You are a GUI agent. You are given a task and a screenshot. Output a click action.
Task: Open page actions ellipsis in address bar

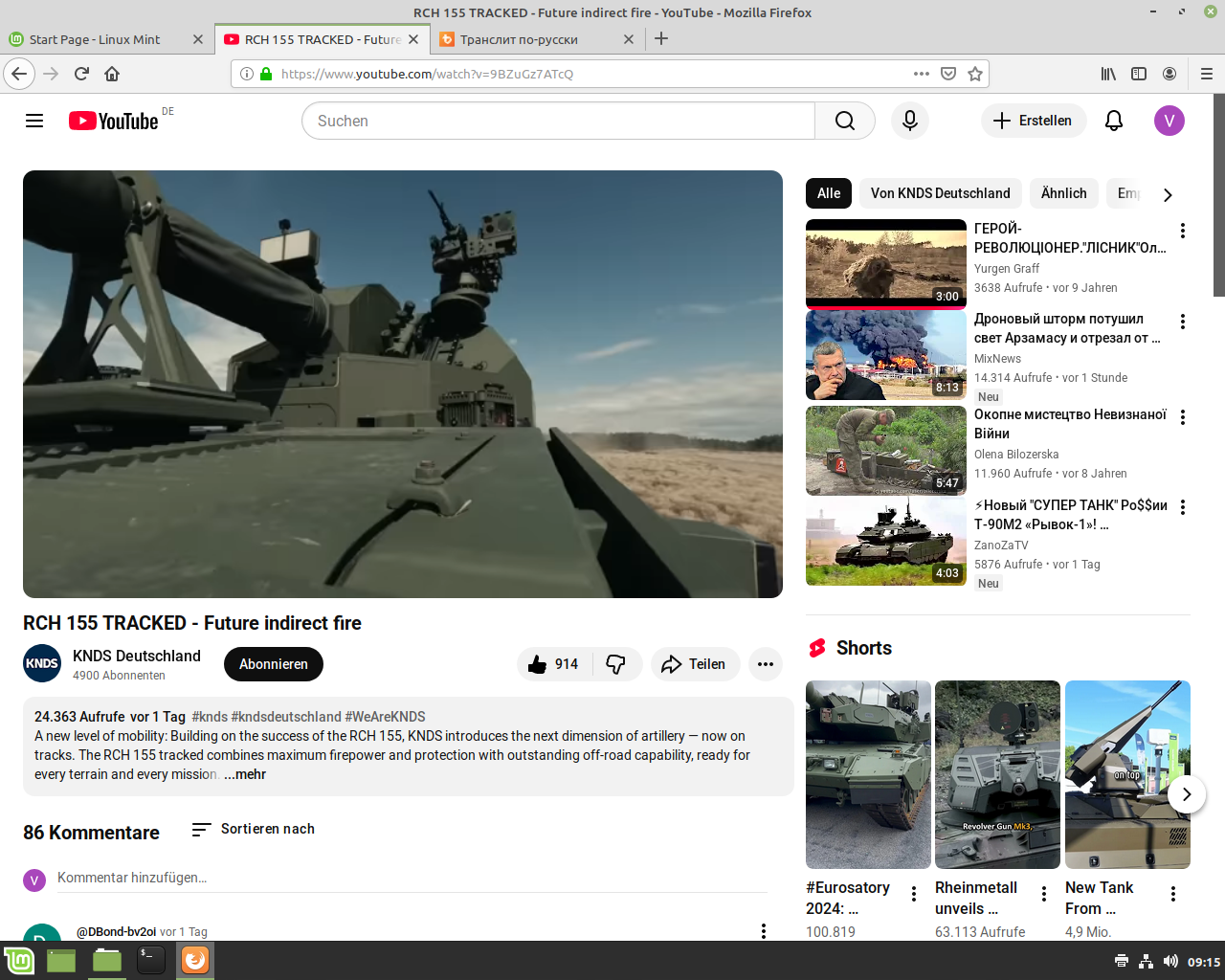922,74
